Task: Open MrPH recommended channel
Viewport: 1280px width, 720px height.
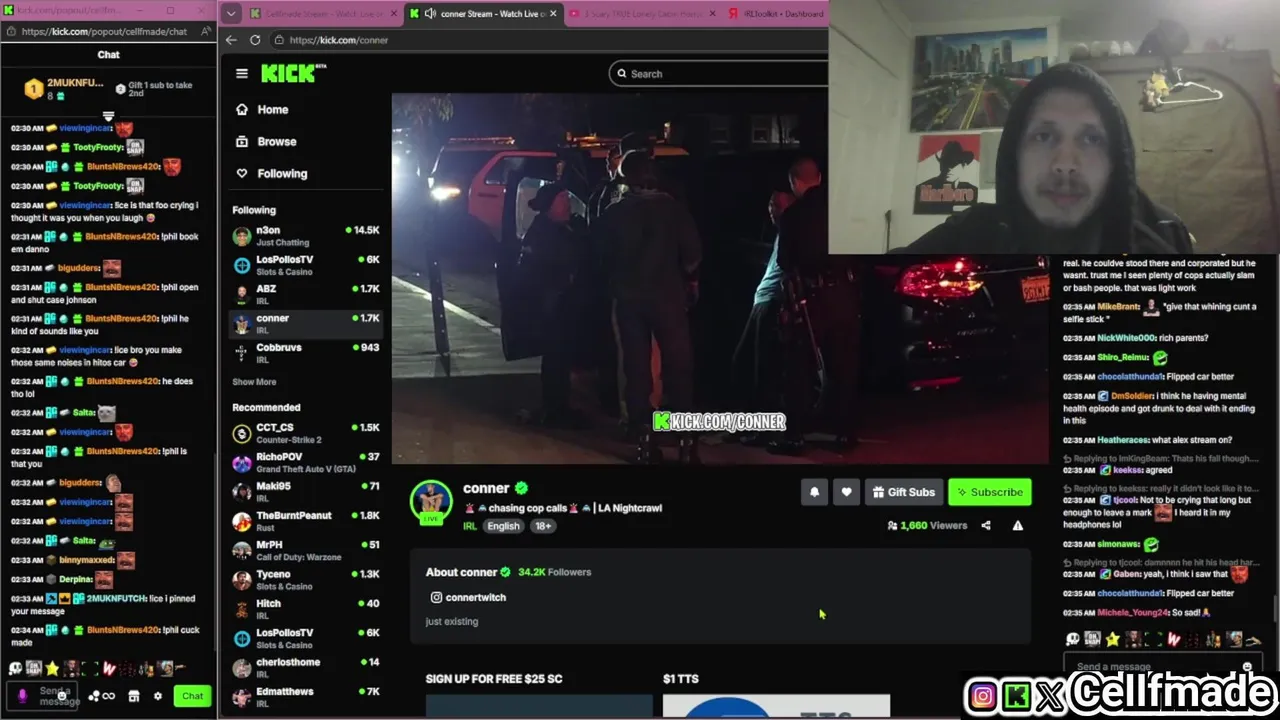Action: 306,550
